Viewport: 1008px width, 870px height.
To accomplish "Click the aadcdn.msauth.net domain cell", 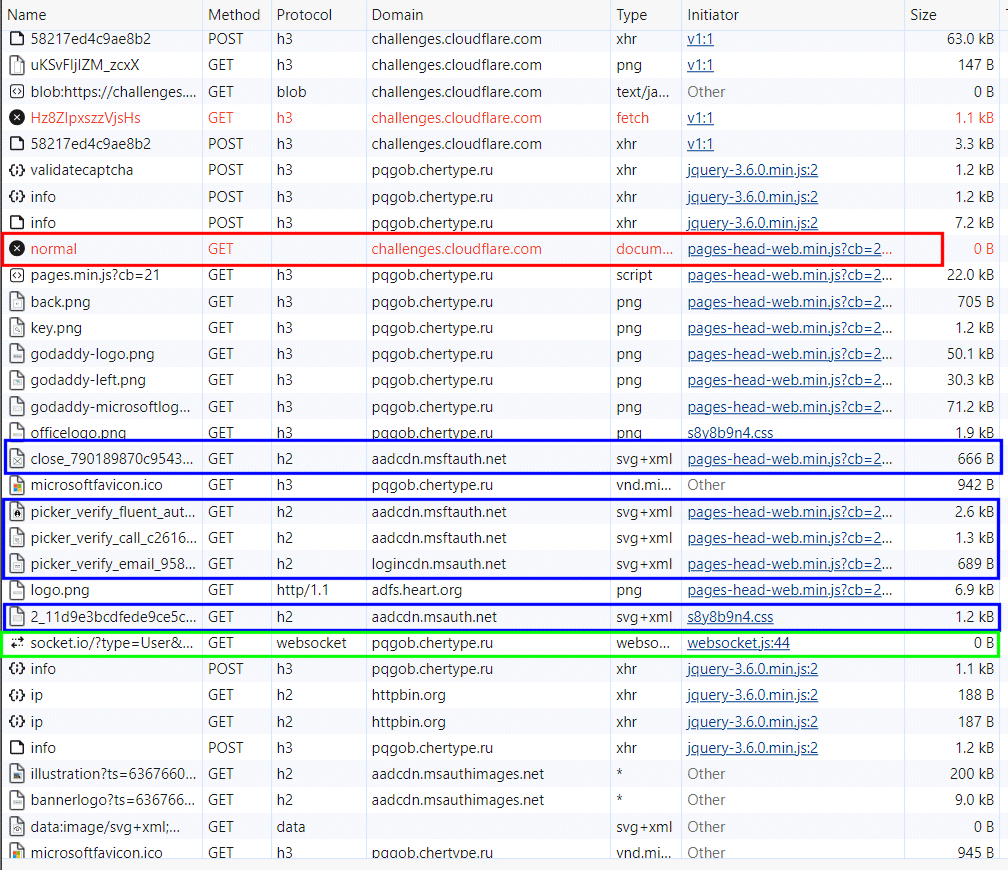I will (434, 617).
